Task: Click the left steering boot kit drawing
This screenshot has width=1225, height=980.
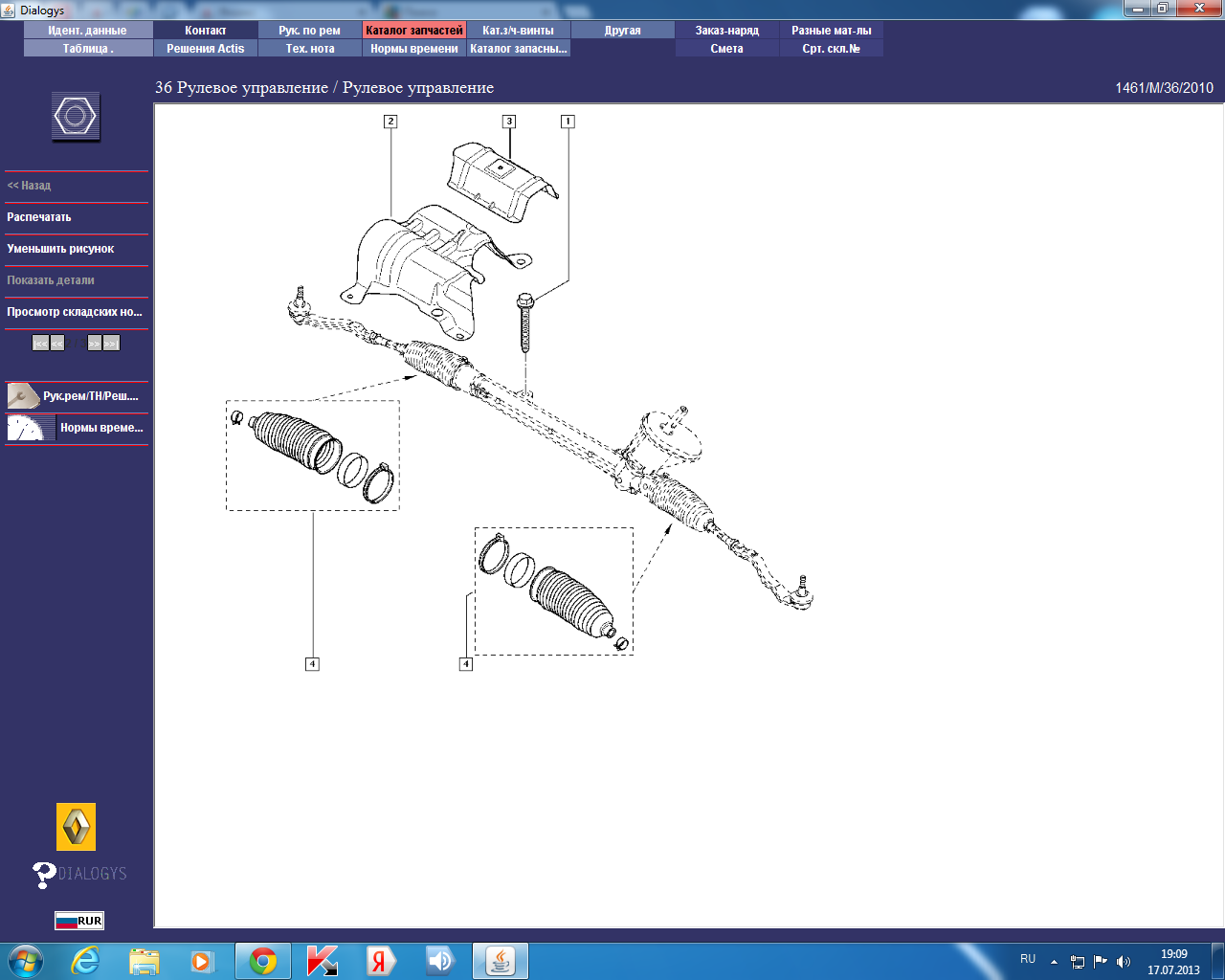Action: (x=312, y=456)
